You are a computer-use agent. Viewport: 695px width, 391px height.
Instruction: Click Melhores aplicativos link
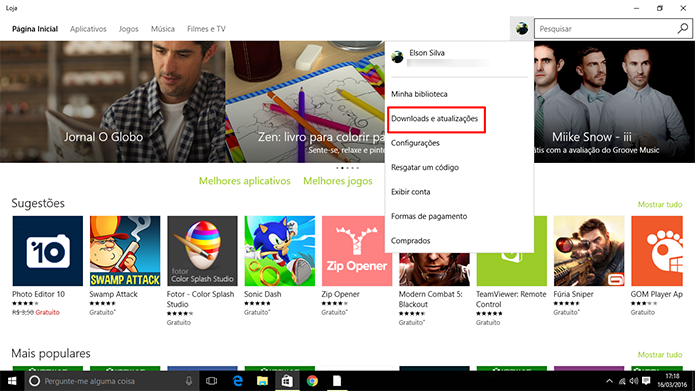(245, 181)
